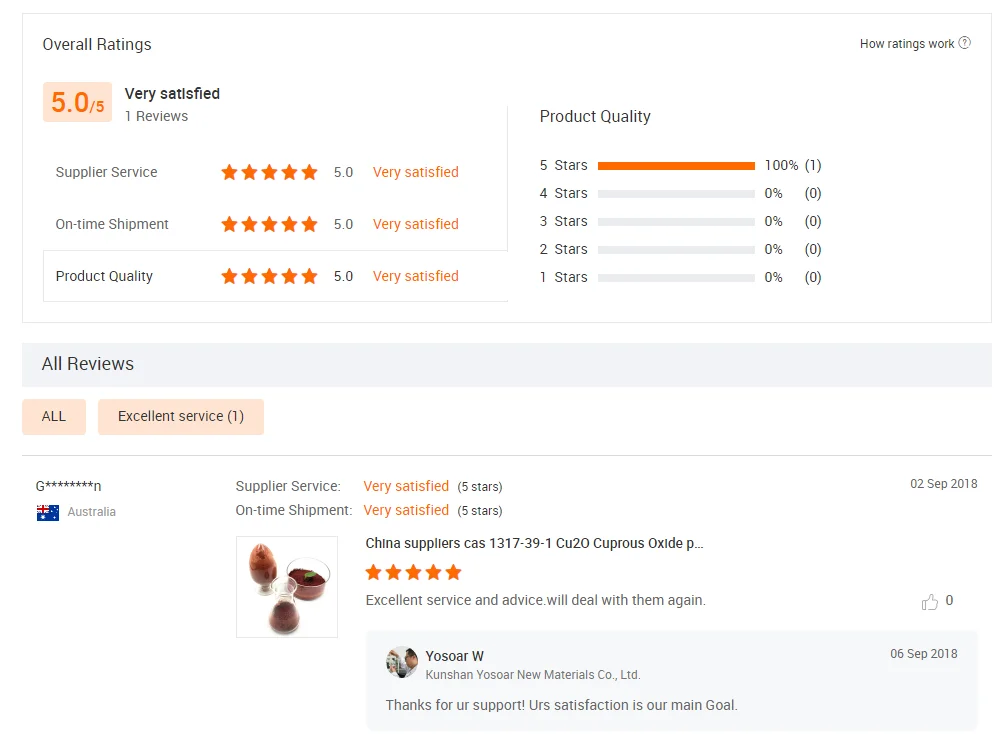The image size is (1007, 734).
Task: Click the Australia flag icon
Action: pyautogui.click(x=48, y=513)
